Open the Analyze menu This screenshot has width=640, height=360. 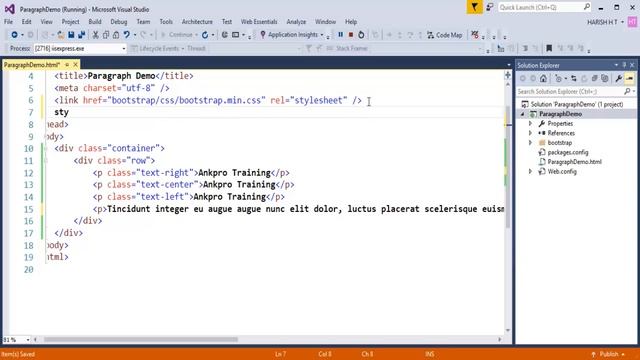pos(296,22)
